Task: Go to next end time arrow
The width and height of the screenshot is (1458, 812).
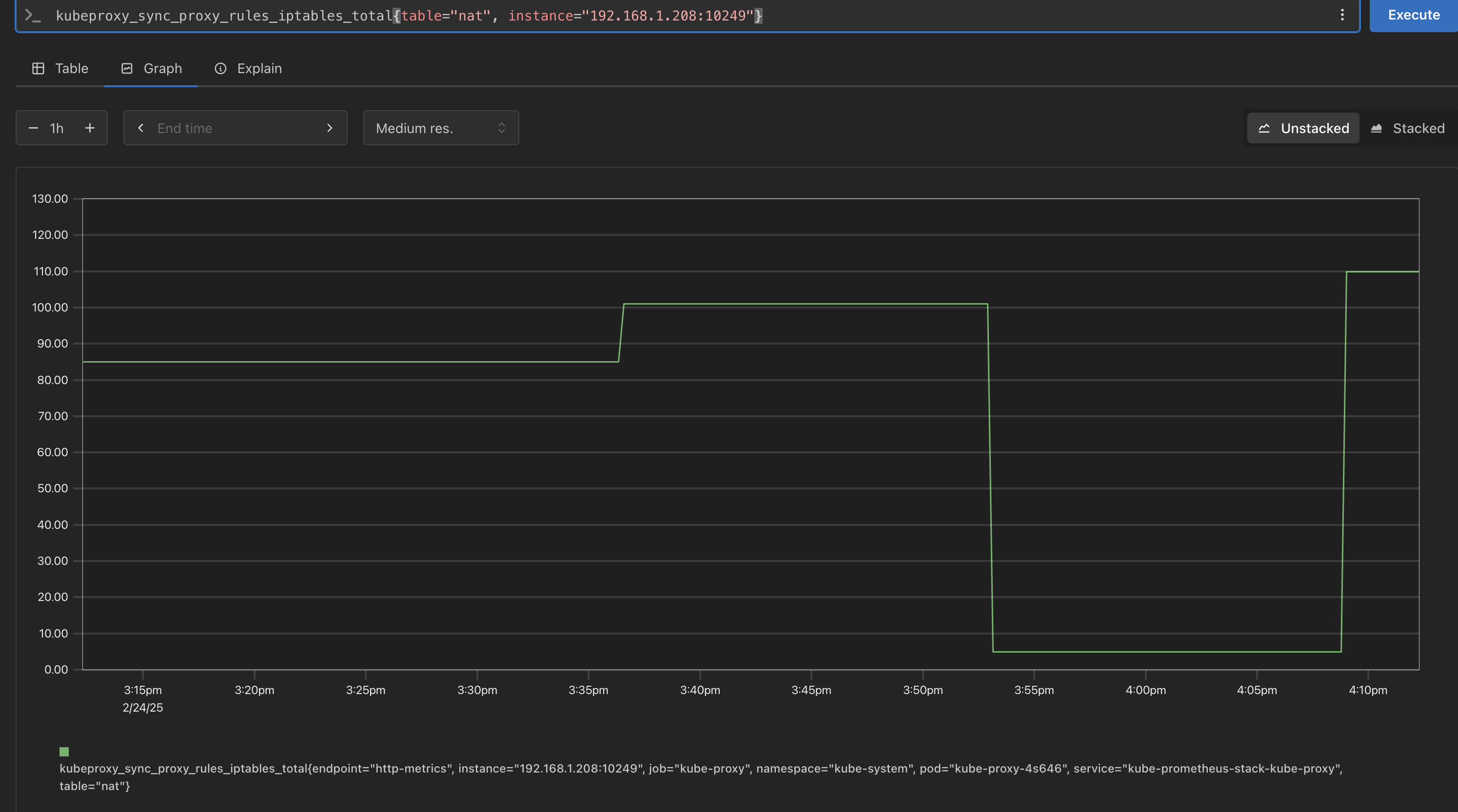Action: pos(330,128)
